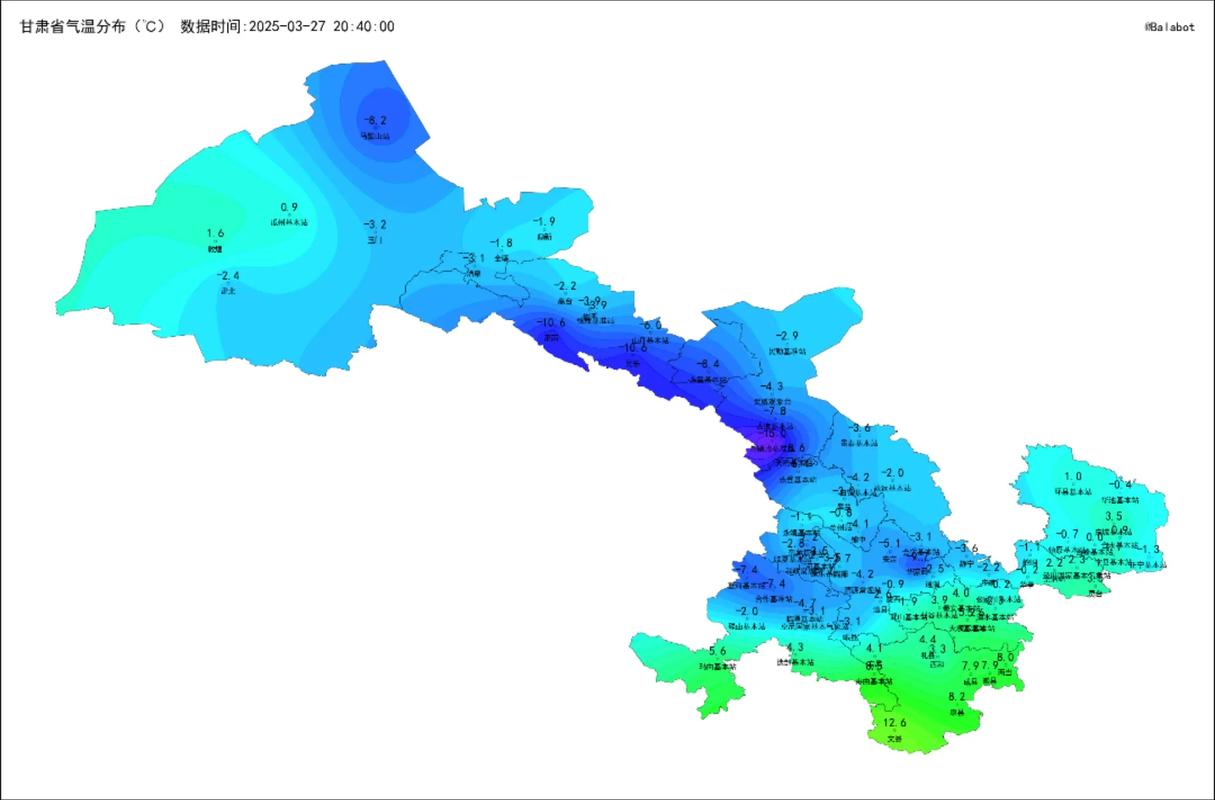Screen dimensions: 1215x800
Task: Select the 文县 station showing 12.6
Action: click(x=894, y=723)
